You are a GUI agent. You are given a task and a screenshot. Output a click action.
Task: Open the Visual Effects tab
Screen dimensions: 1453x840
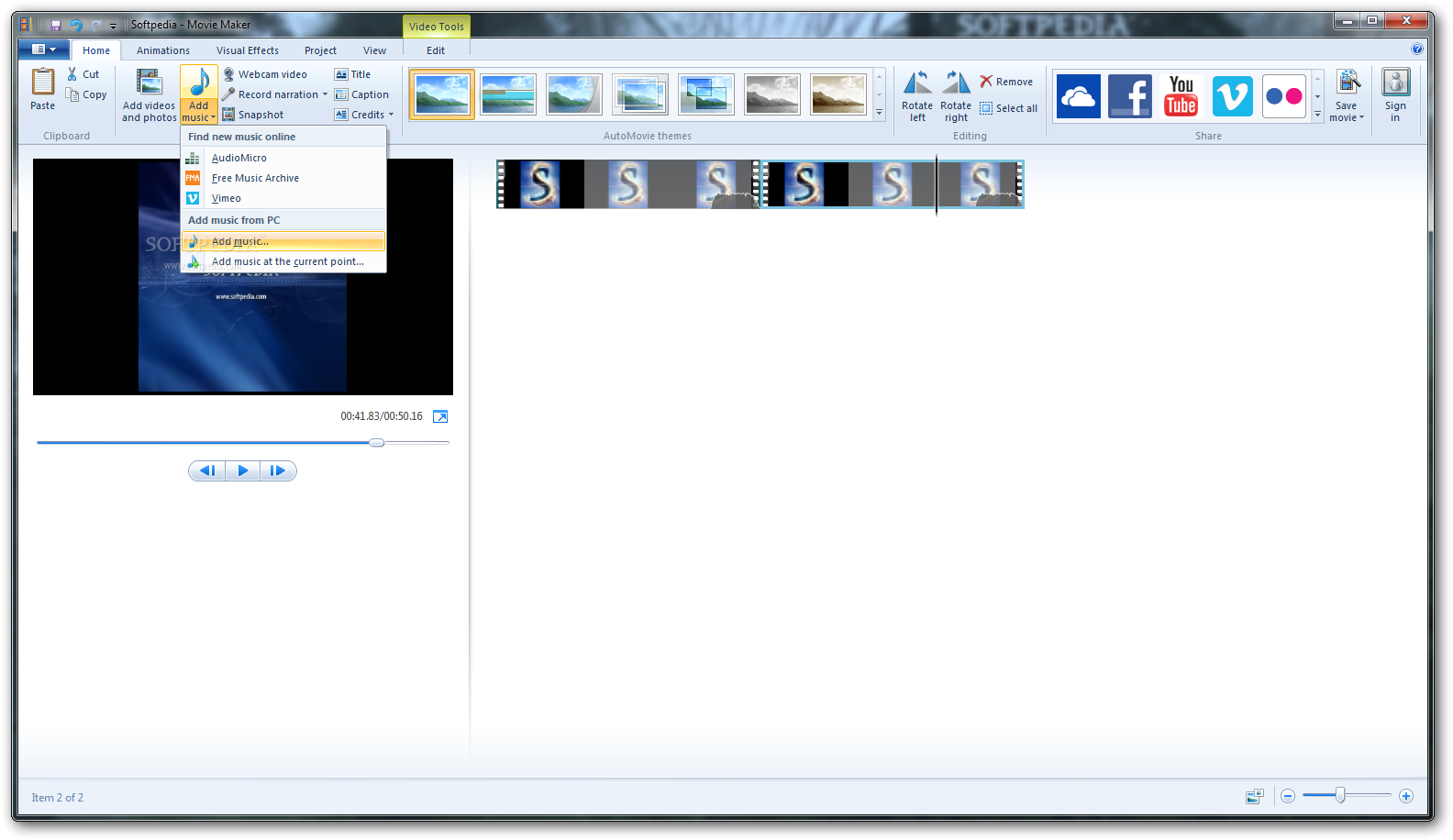tap(248, 50)
